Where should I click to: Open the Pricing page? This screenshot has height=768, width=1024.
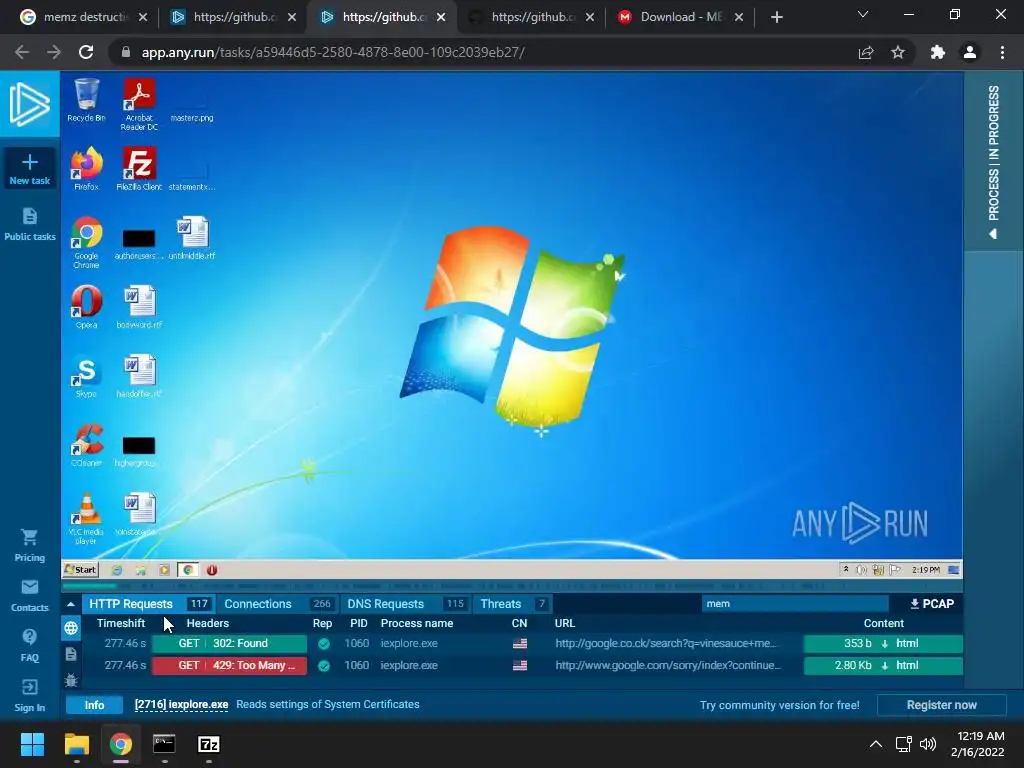[x=29, y=546]
